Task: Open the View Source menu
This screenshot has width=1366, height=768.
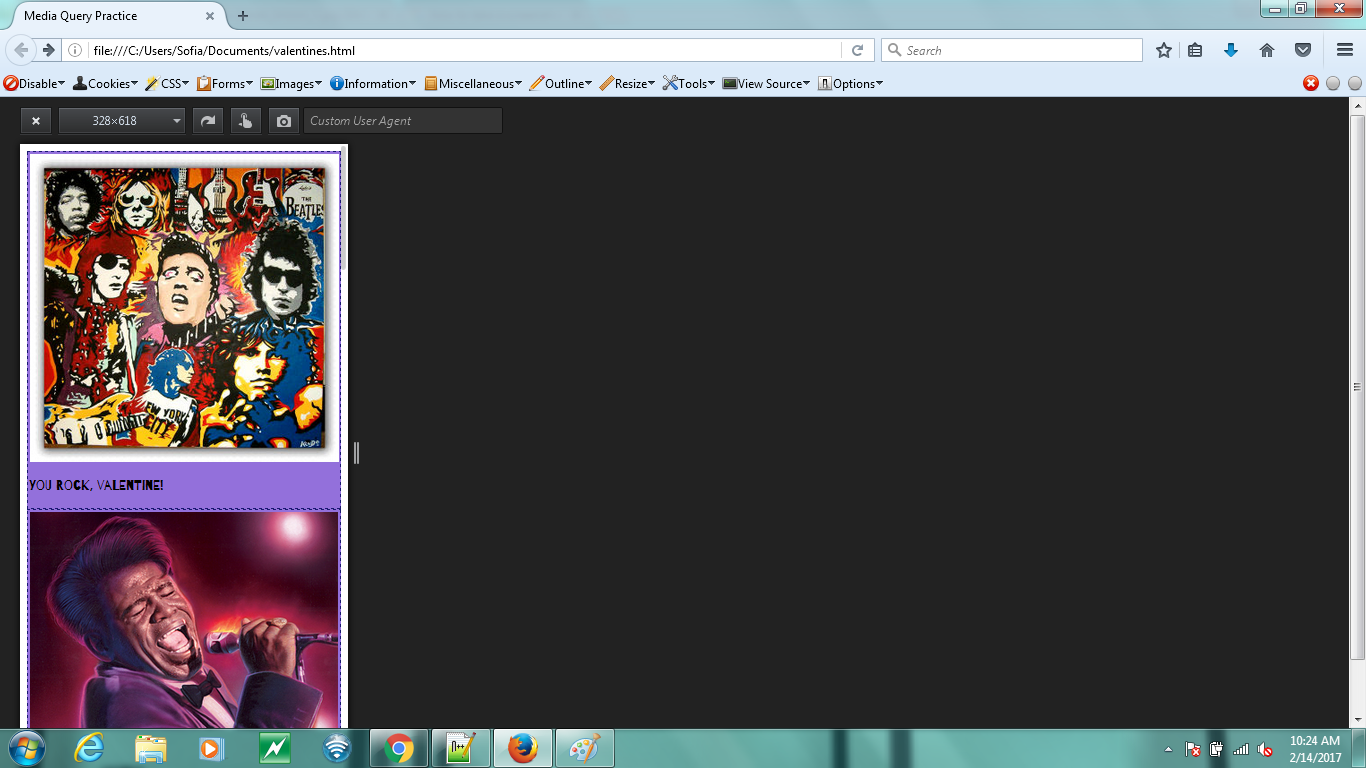Action: [766, 84]
